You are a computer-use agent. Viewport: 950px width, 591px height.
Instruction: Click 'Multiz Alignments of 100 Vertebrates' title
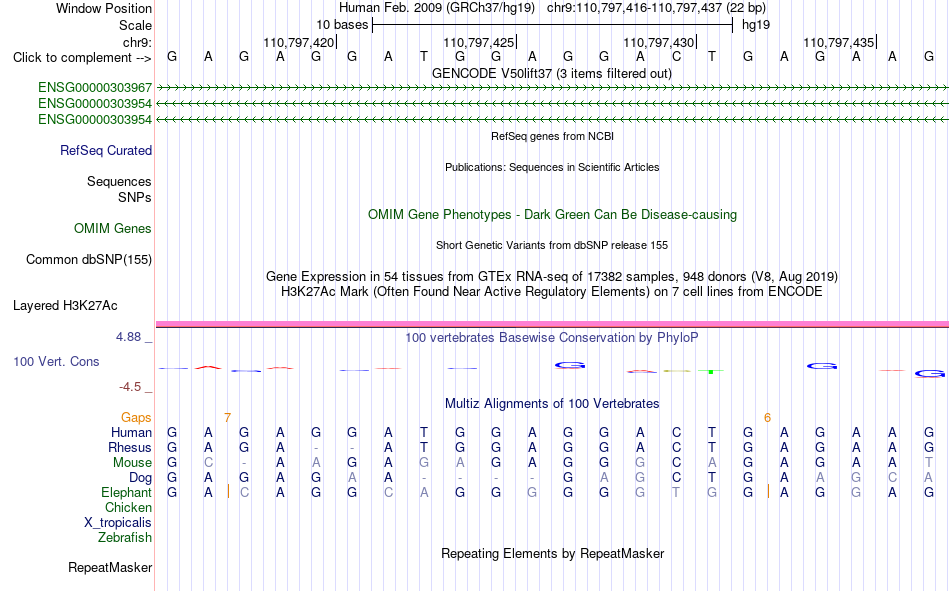click(552, 404)
